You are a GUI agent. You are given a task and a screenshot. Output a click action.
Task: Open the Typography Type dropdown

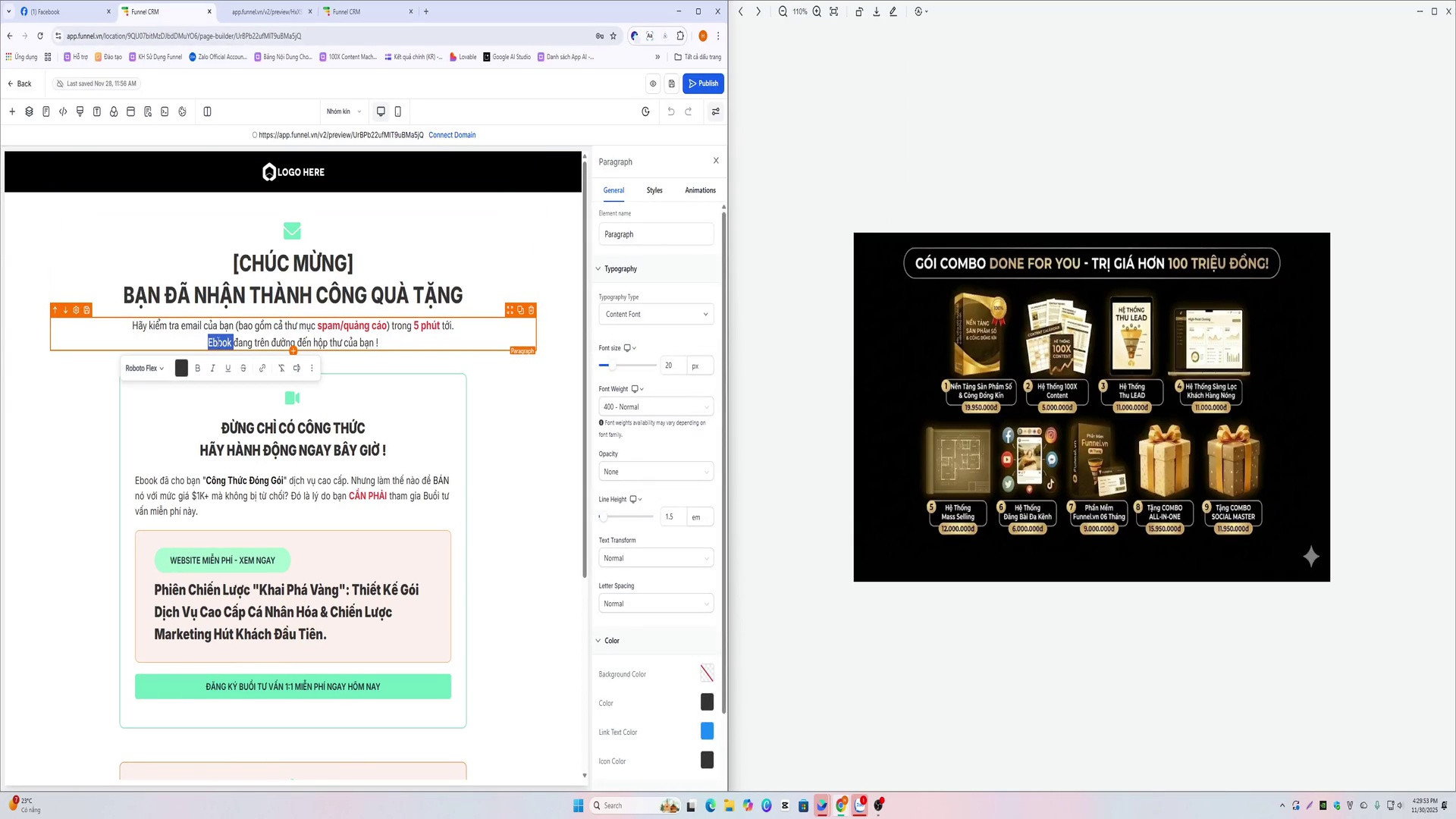click(656, 314)
